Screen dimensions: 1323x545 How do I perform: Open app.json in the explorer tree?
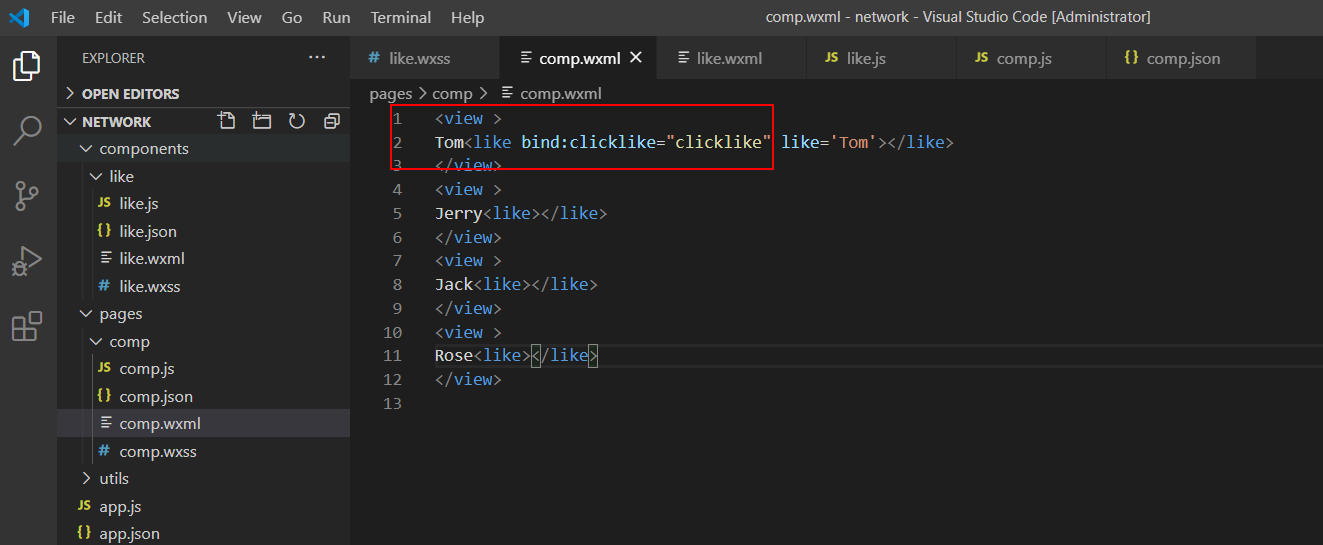(x=204, y=534)
